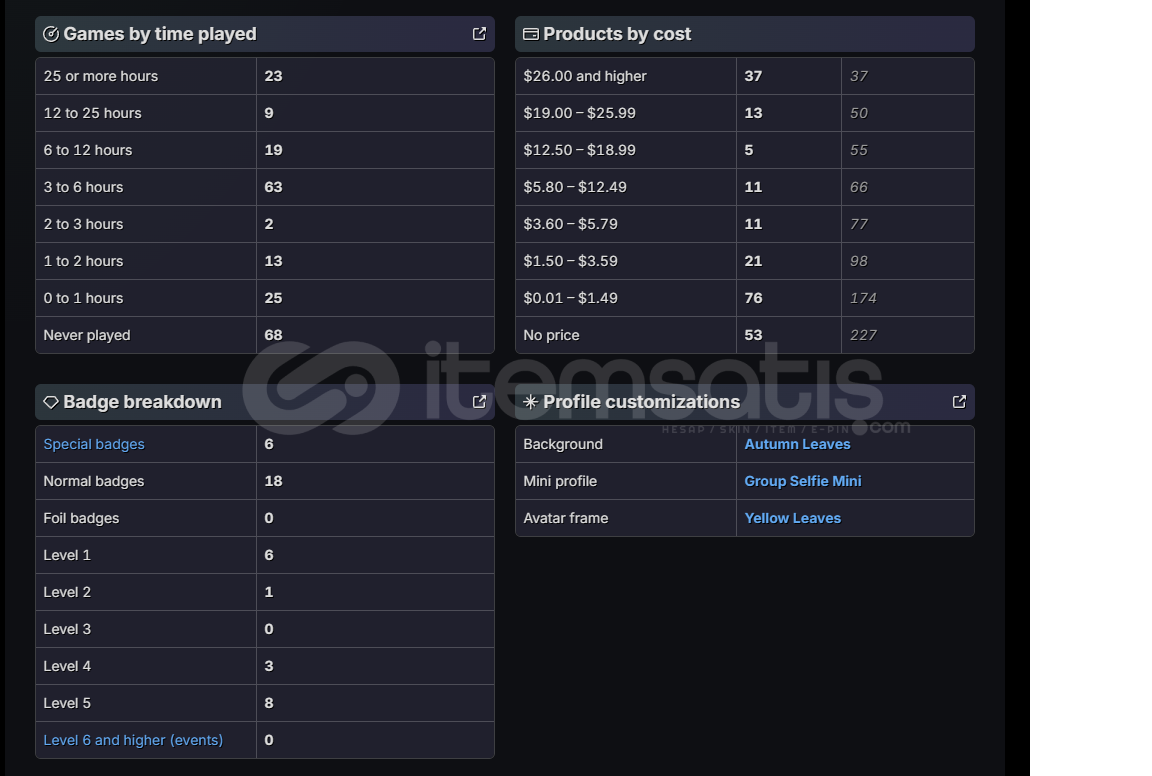1152x776 pixels.
Task: Click the Games by time played heading
Action: (160, 34)
